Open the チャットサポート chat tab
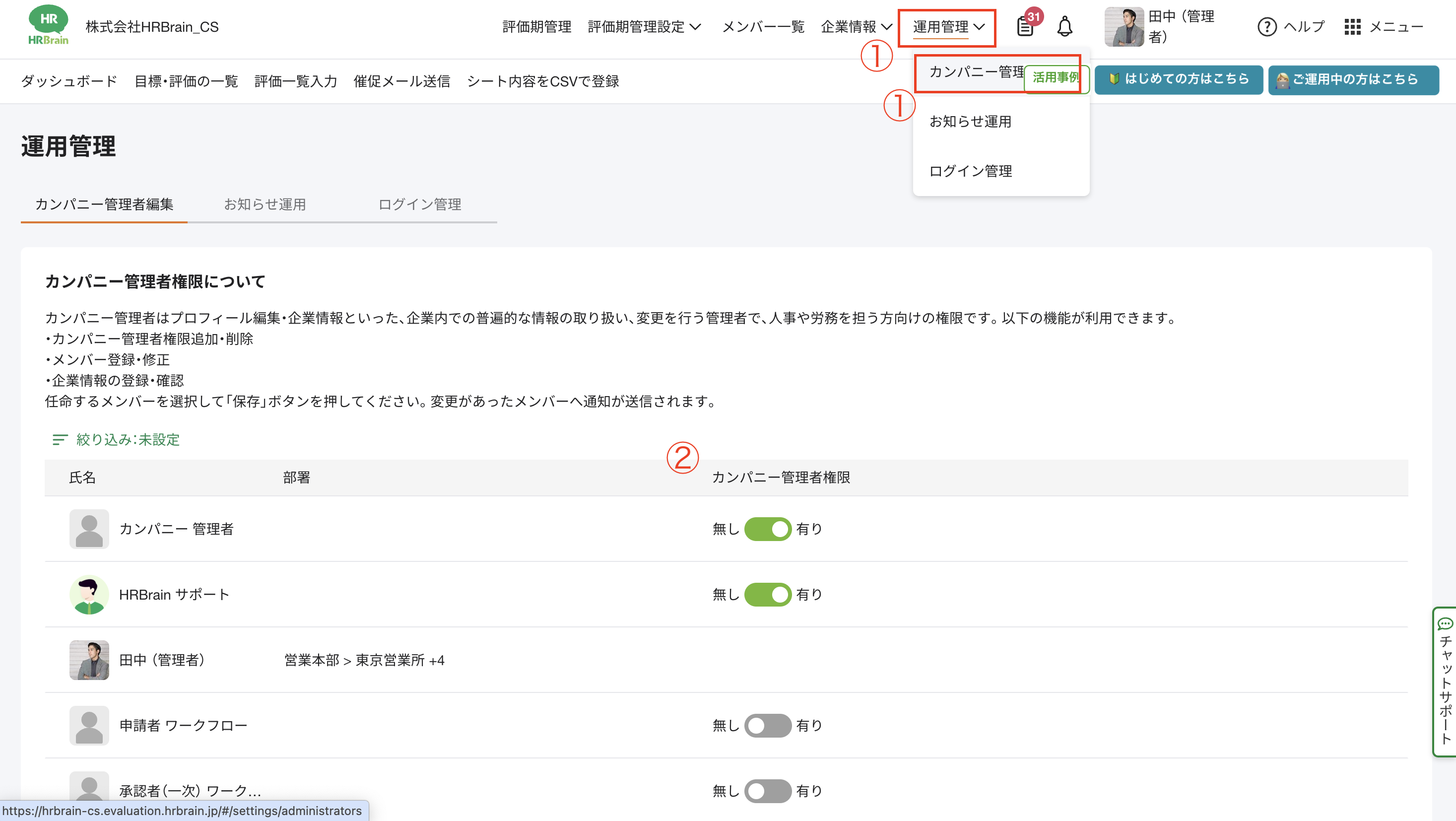 [1445, 682]
